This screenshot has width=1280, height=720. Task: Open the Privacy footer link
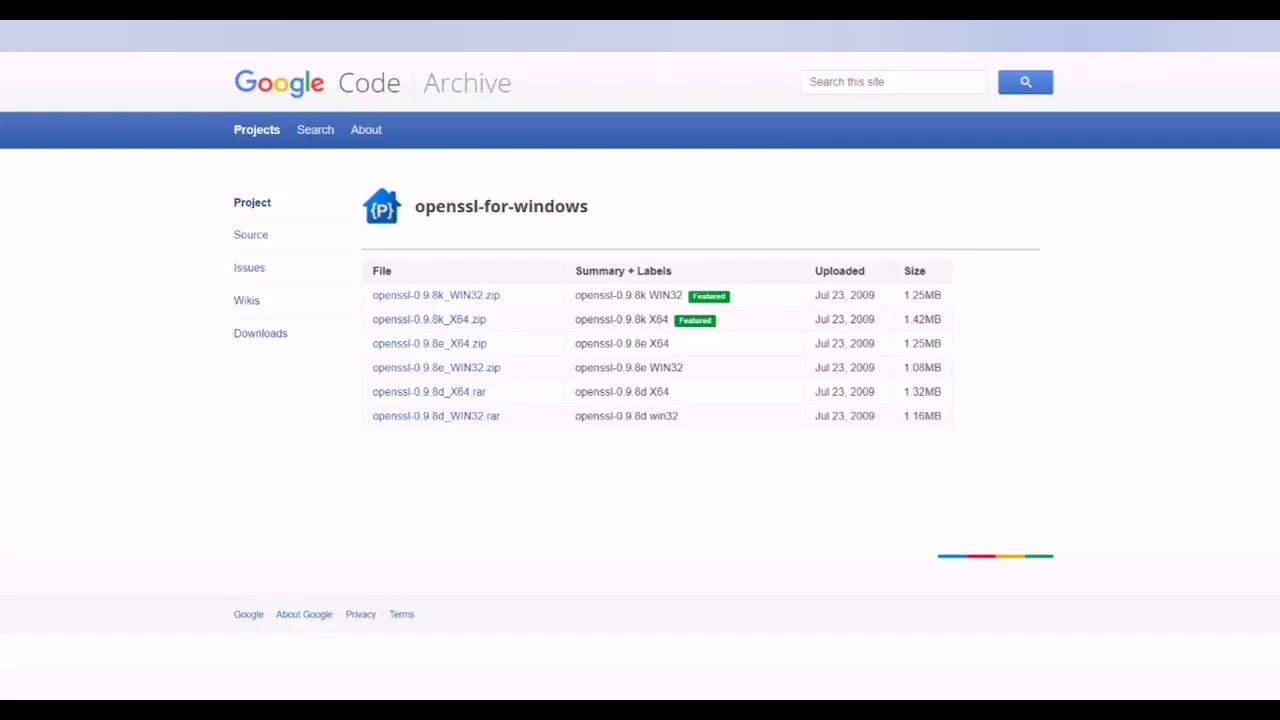click(x=361, y=614)
